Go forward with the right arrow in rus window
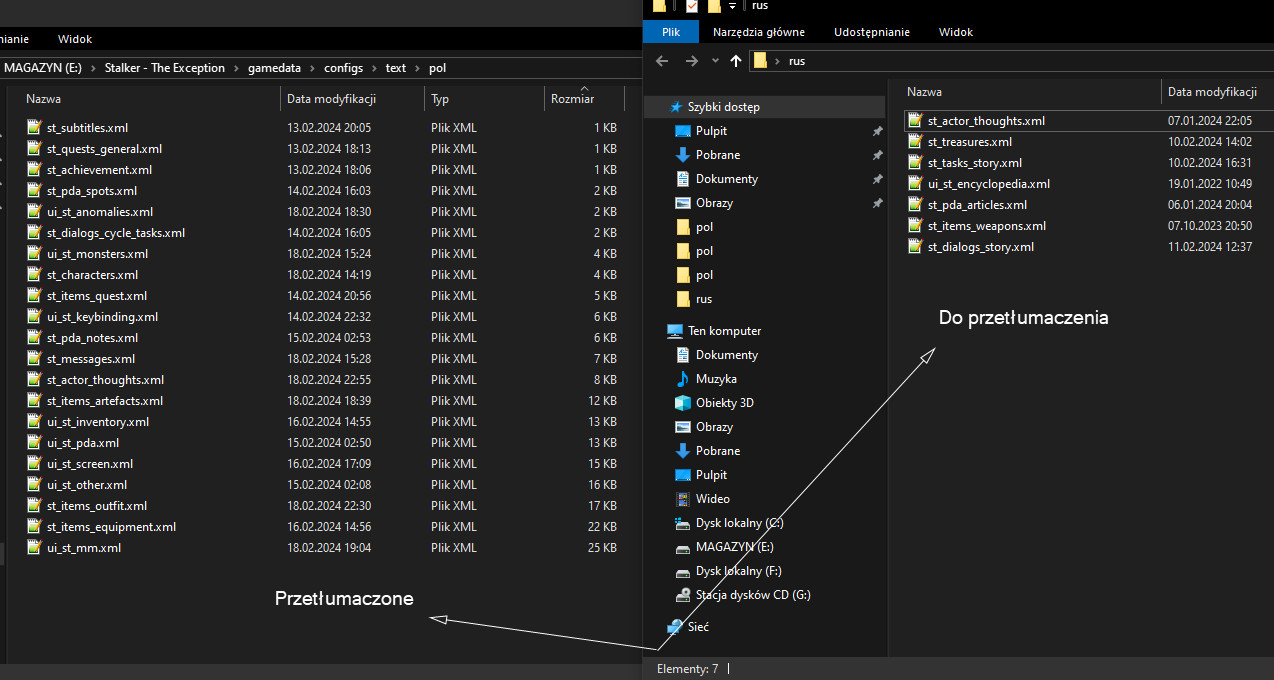Viewport: 1274px width, 680px height. pyautogui.click(x=692, y=61)
